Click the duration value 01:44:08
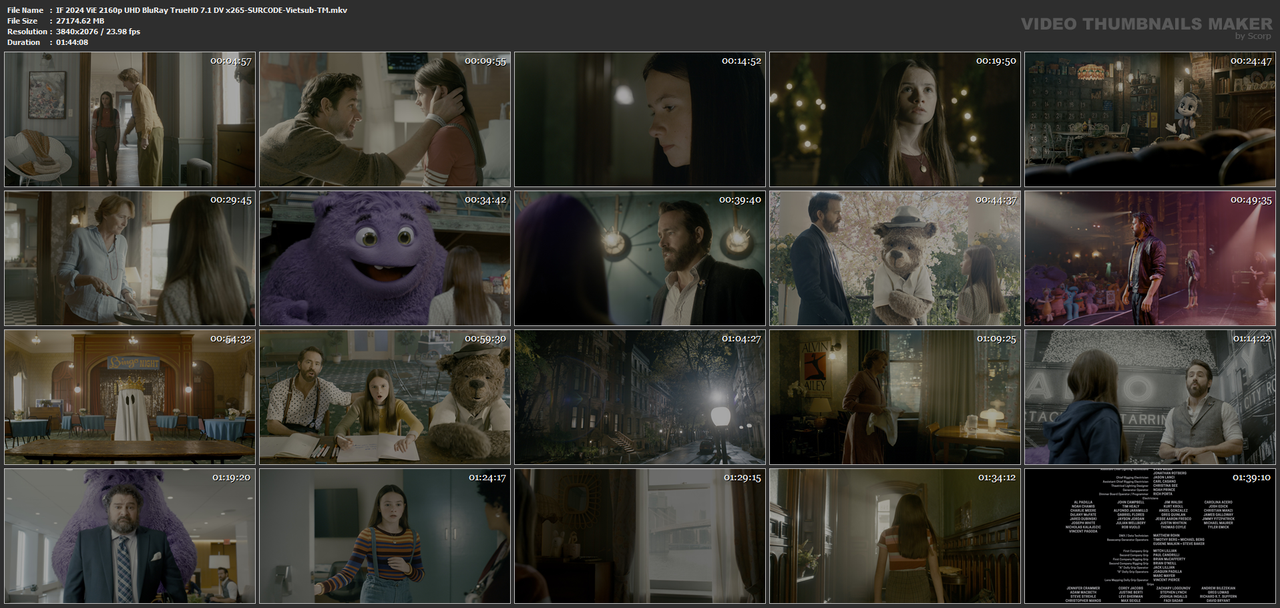 74,42
